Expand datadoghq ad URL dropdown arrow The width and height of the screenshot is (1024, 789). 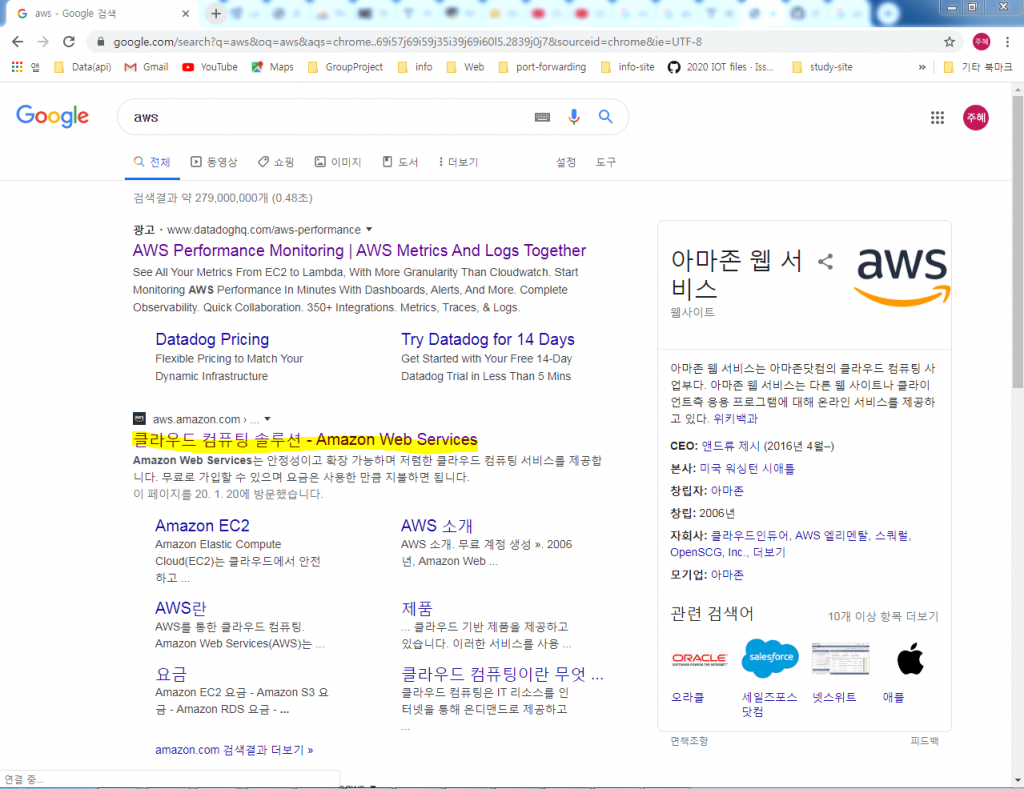369,229
